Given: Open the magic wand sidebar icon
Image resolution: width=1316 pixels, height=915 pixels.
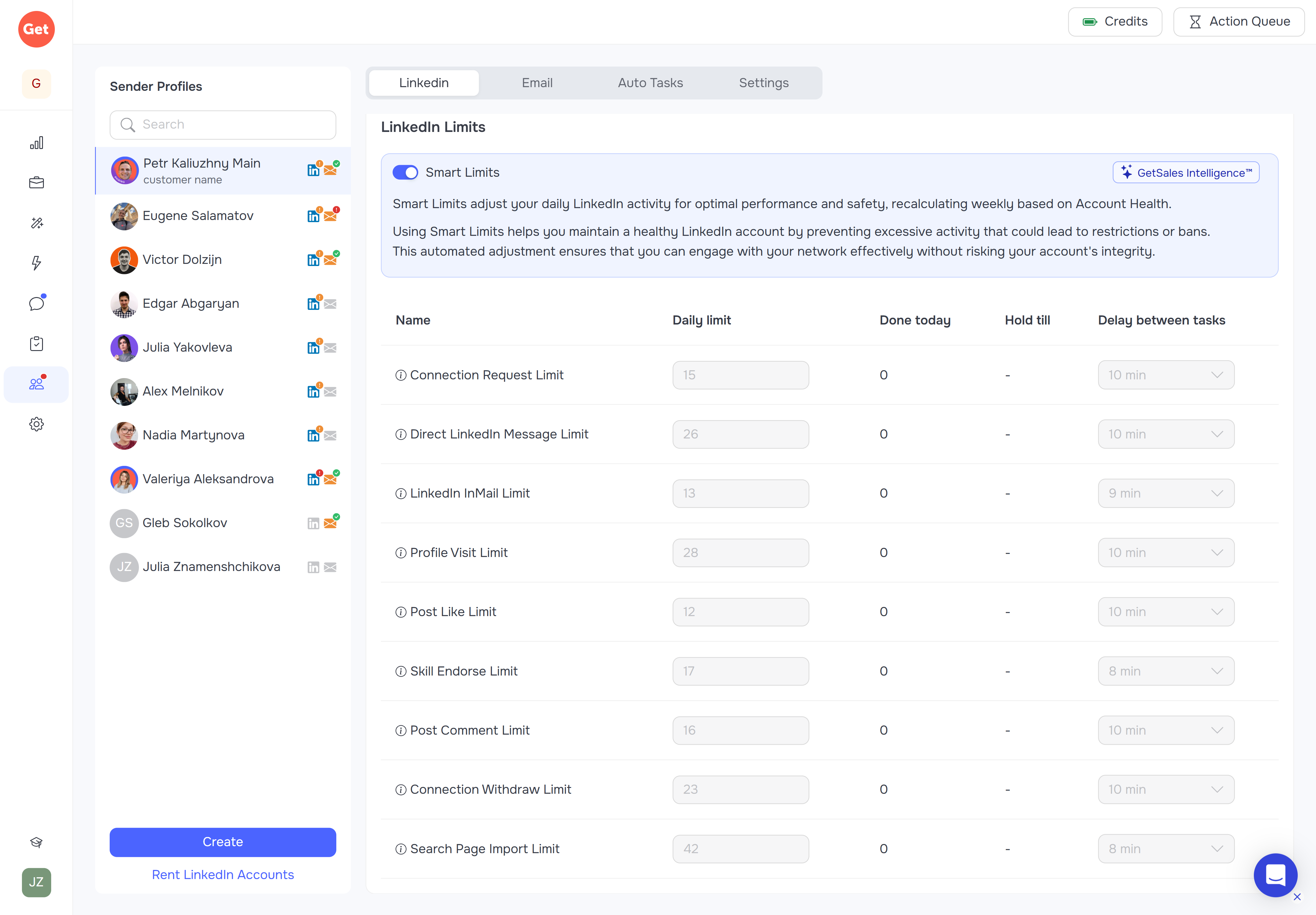Looking at the screenshot, I should [36, 223].
